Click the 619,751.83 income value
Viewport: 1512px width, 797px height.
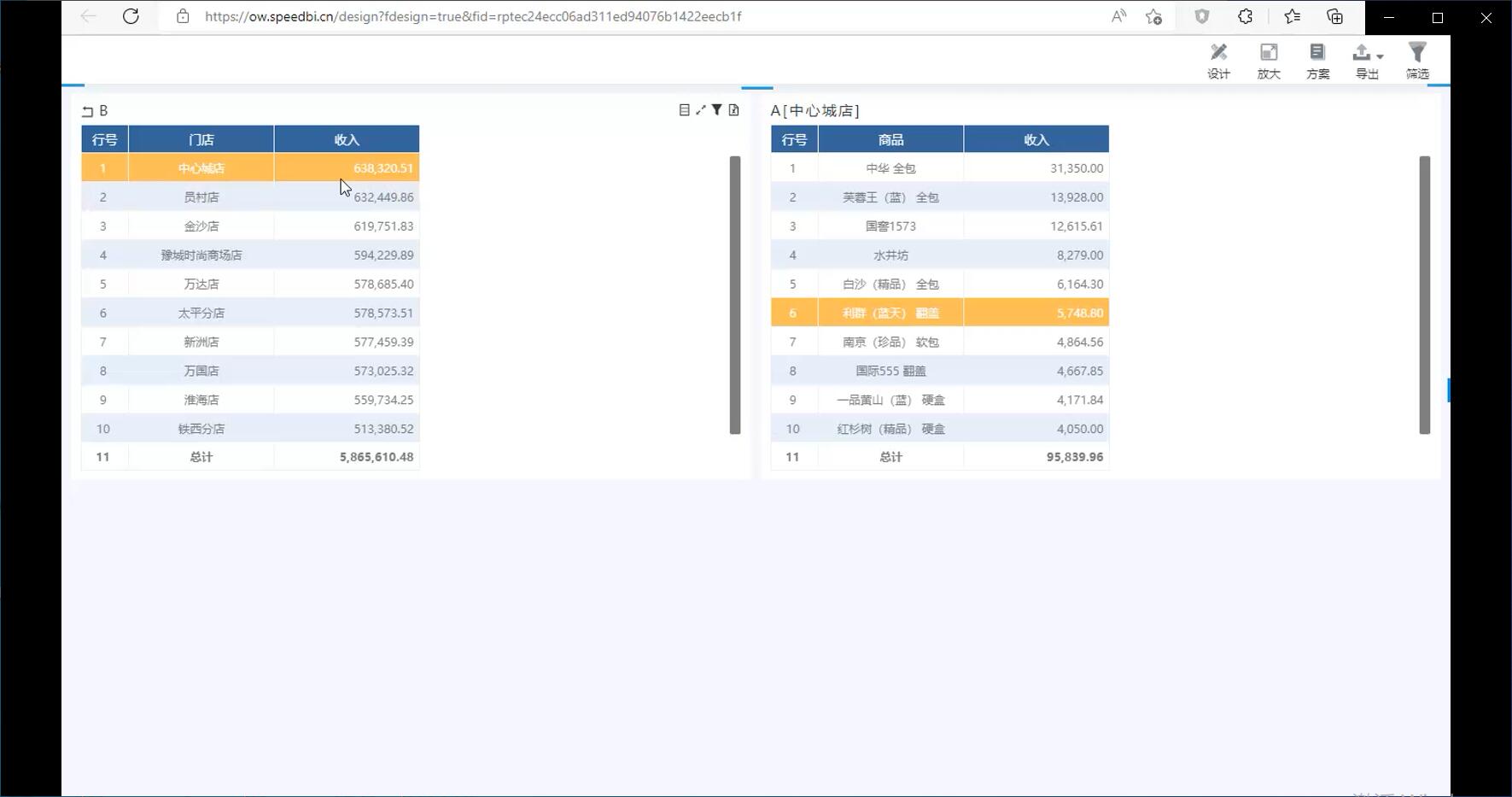383,226
